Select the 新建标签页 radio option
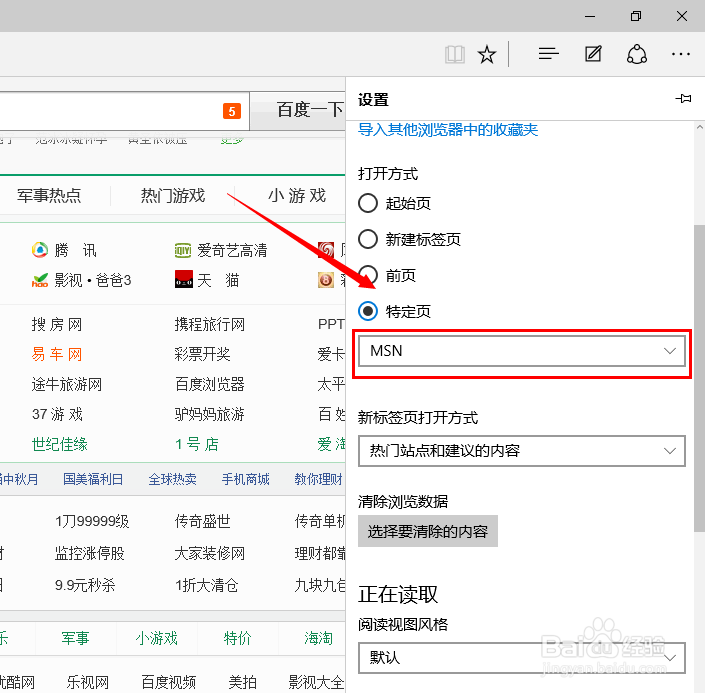Viewport: 705px width, 693px height. pos(368,239)
